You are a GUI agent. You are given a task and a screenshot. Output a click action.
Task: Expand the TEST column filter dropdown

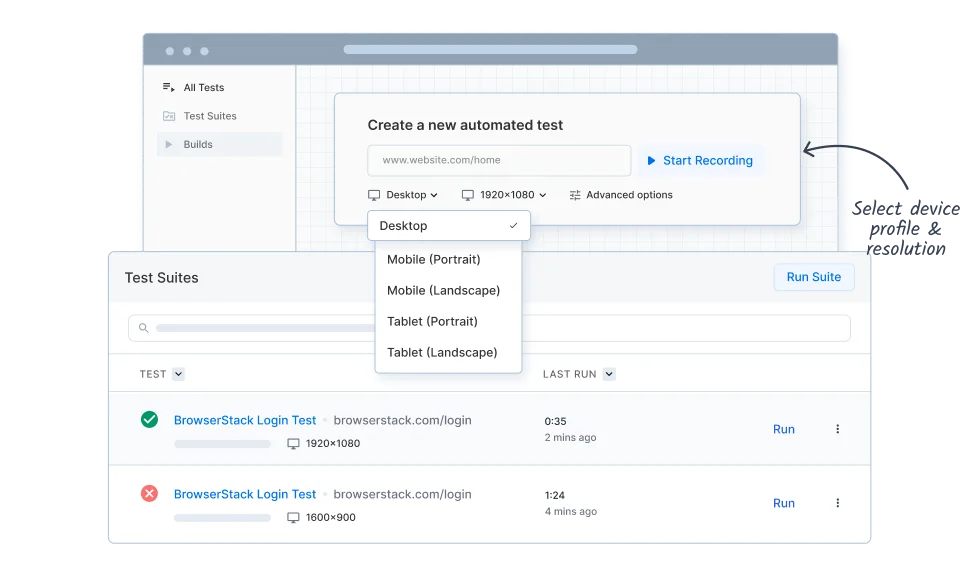point(176,374)
